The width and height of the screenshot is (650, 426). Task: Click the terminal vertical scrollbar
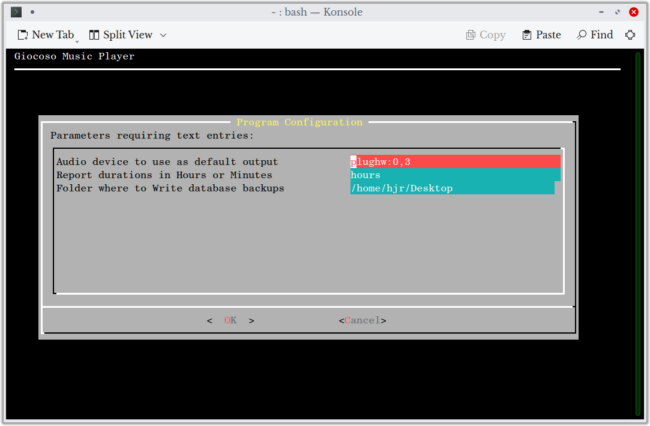pyautogui.click(x=638, y=233)
